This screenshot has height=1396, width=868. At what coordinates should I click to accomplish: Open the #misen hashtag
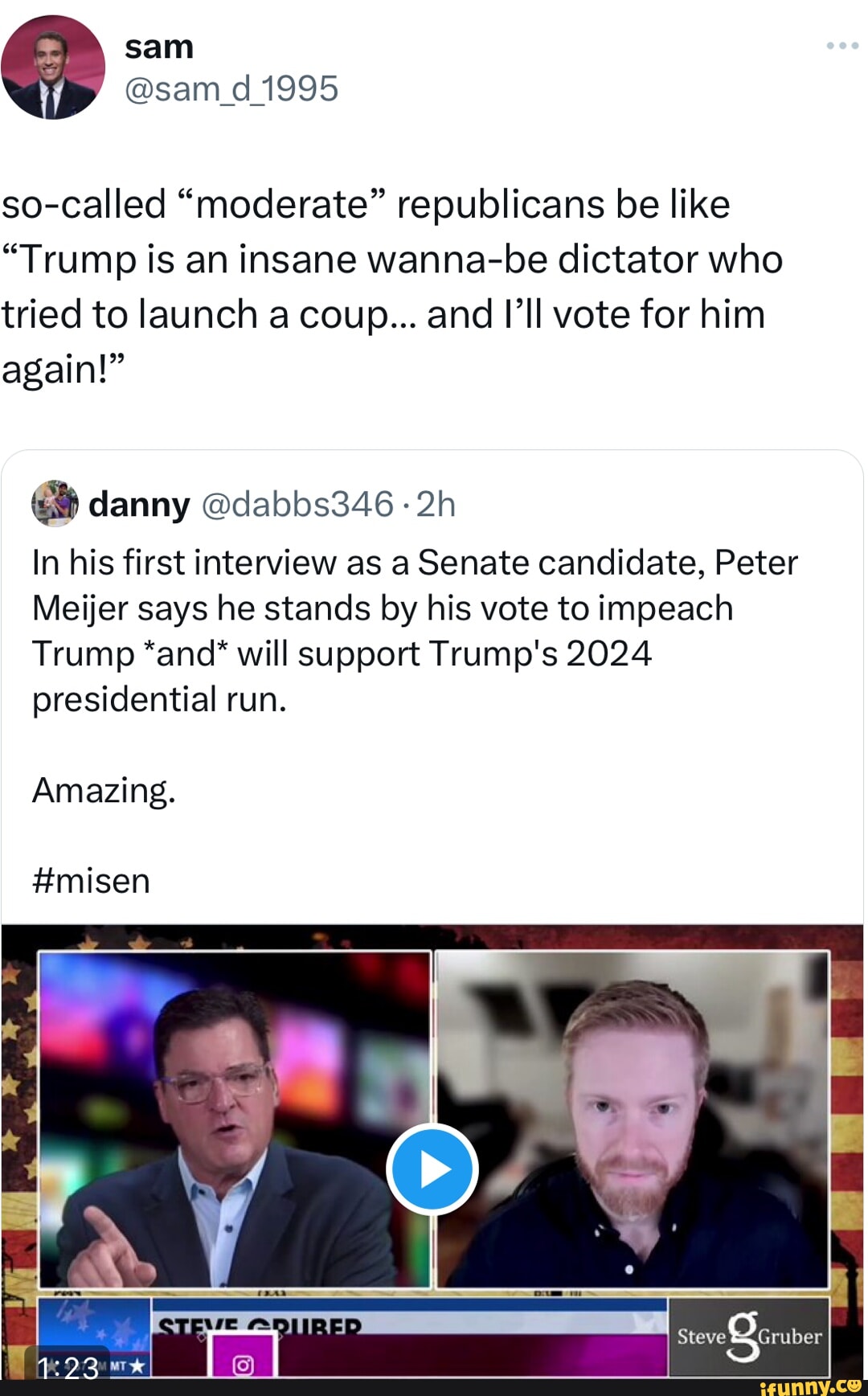click(91, 881)
